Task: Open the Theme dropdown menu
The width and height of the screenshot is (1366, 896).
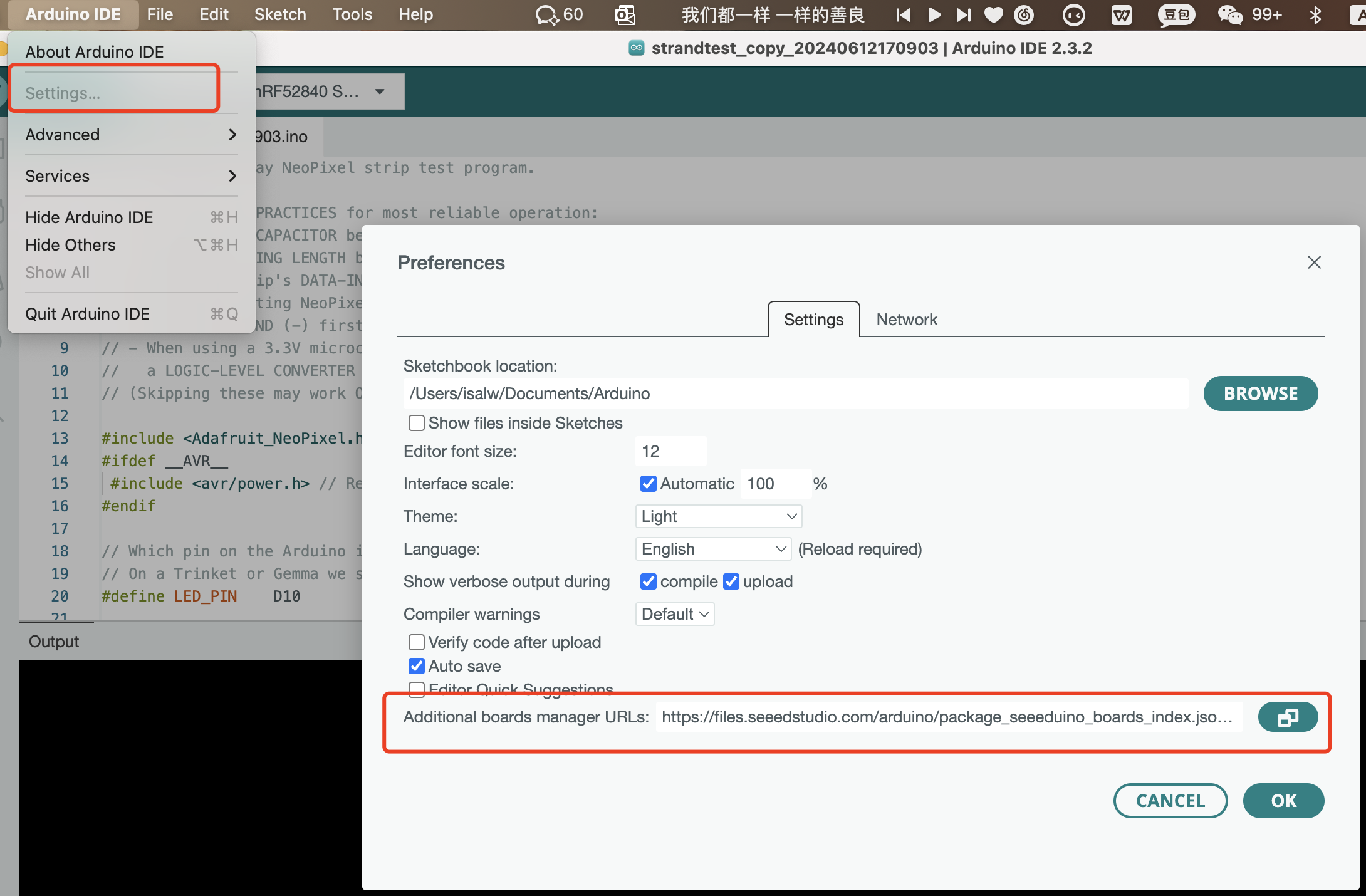Action: click(716, 516)
